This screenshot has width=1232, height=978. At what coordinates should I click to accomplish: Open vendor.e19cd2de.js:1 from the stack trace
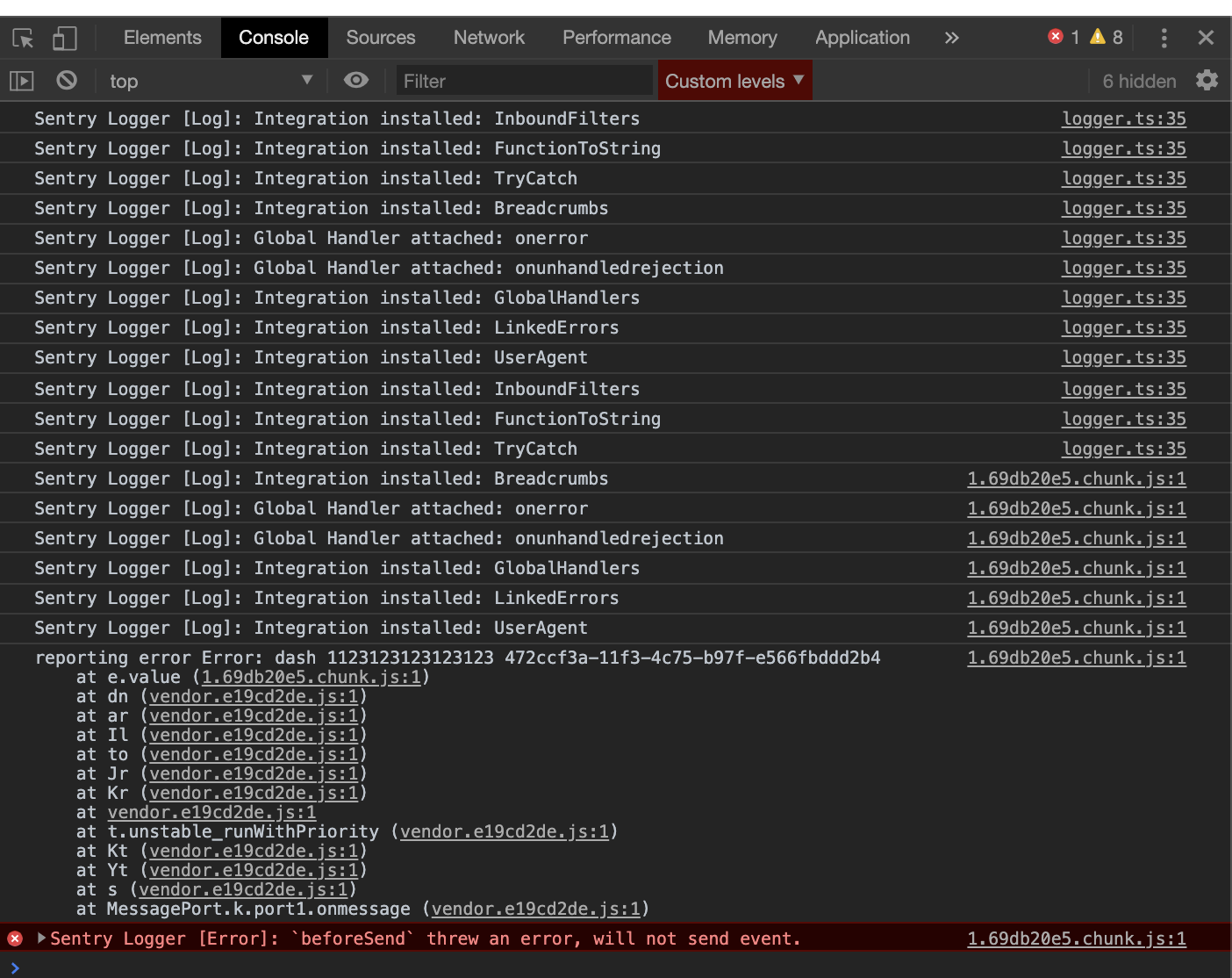tap(254, 696)
